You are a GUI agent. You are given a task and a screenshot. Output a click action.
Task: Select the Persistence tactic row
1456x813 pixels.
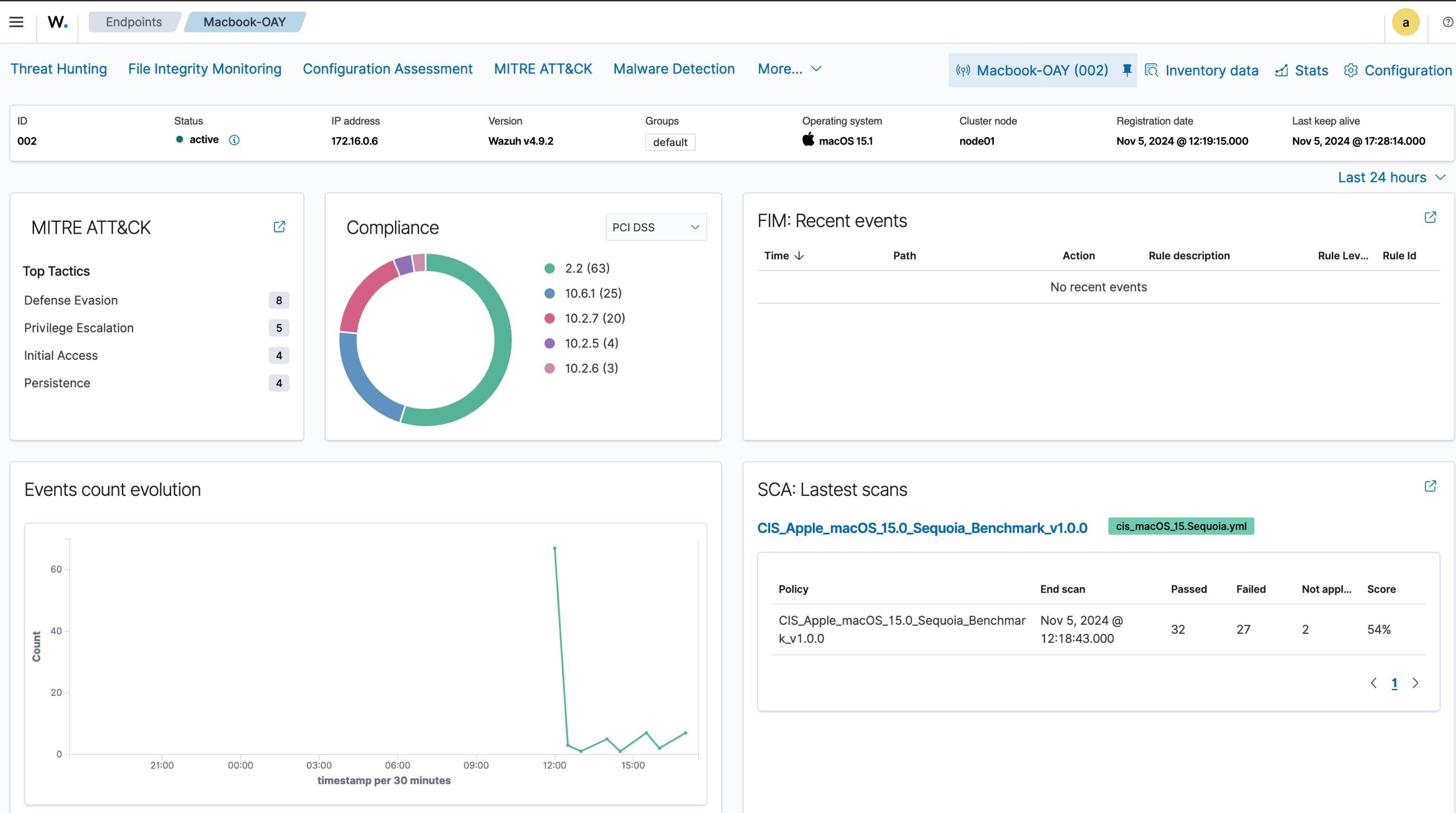156,384
